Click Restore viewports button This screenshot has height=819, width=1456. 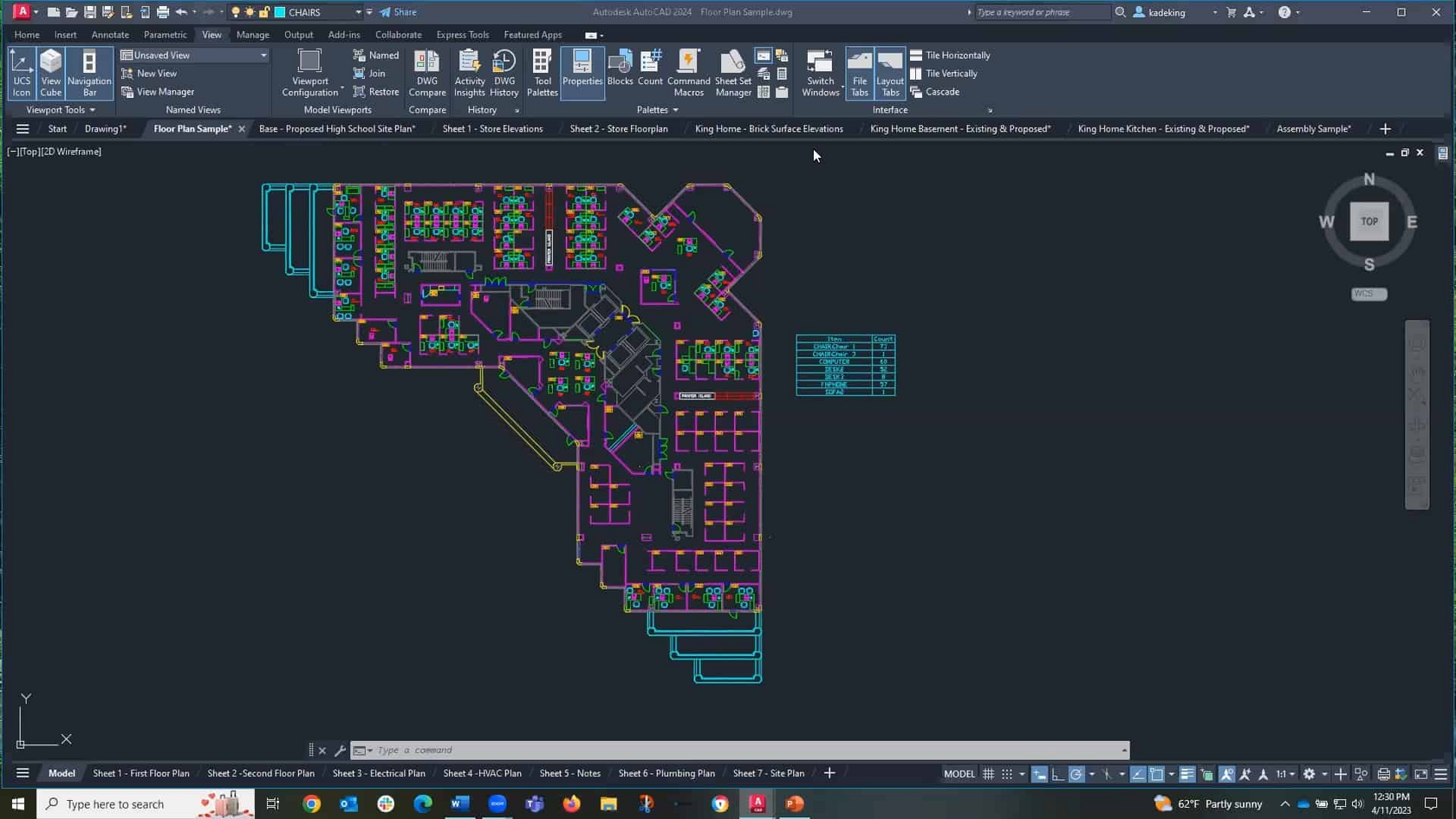click(x=376, y=92)
